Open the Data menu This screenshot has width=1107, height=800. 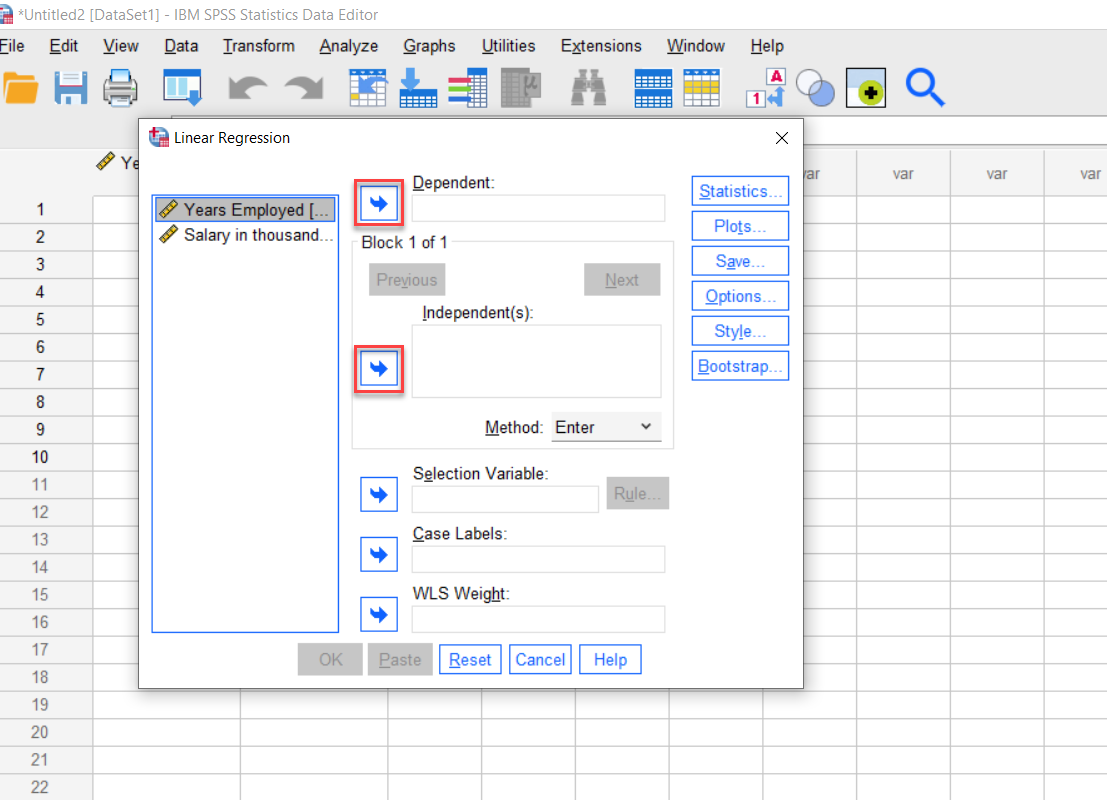(181, 46)
